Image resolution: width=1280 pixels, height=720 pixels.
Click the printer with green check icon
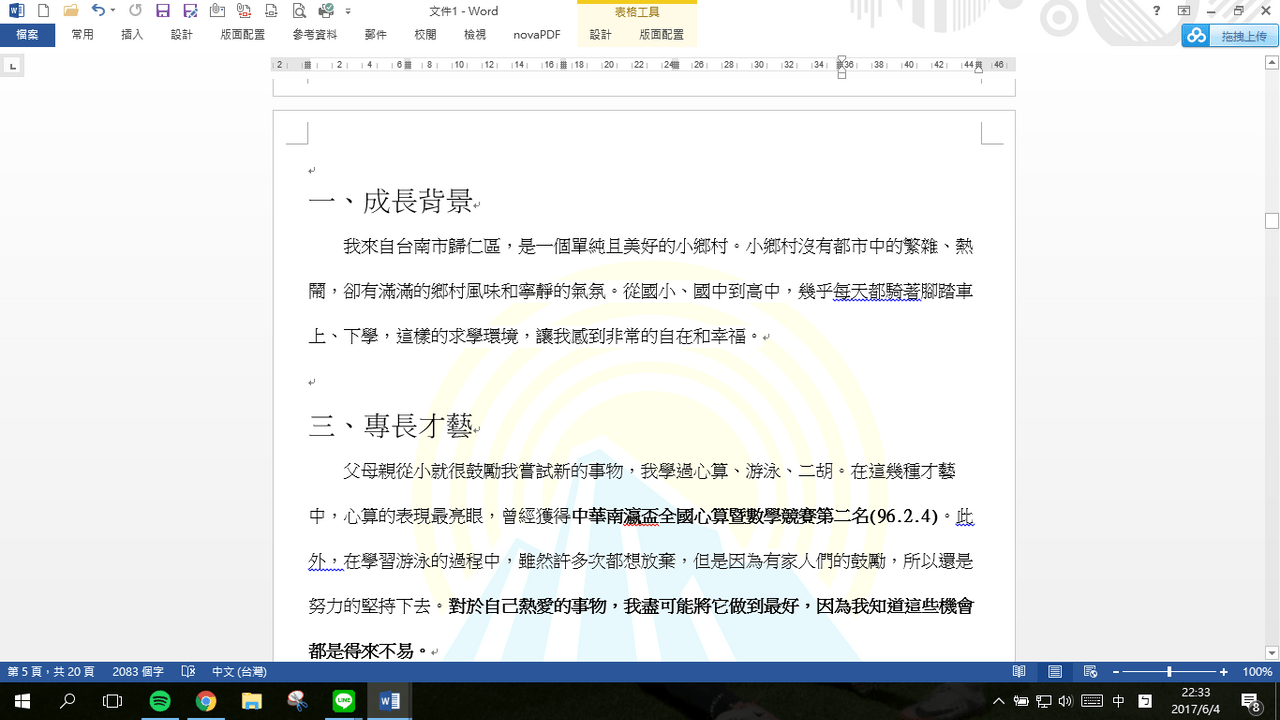[326, 11]
